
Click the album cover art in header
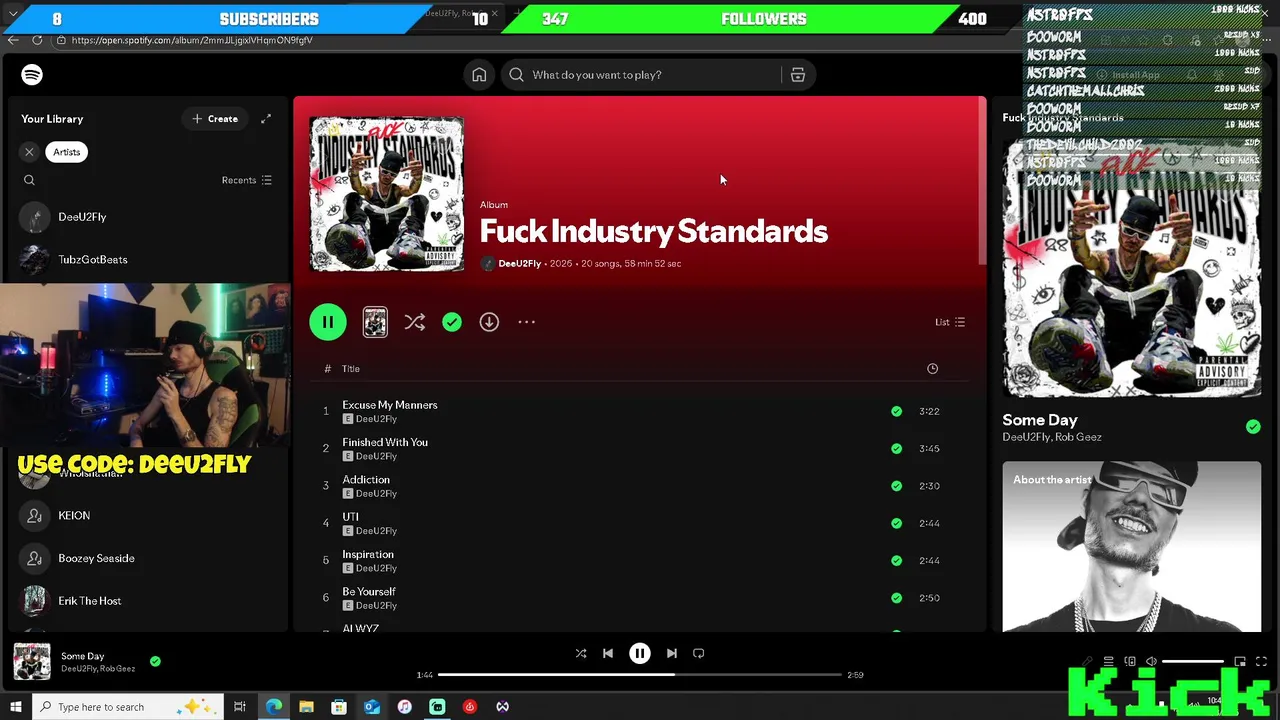(387, 194)
